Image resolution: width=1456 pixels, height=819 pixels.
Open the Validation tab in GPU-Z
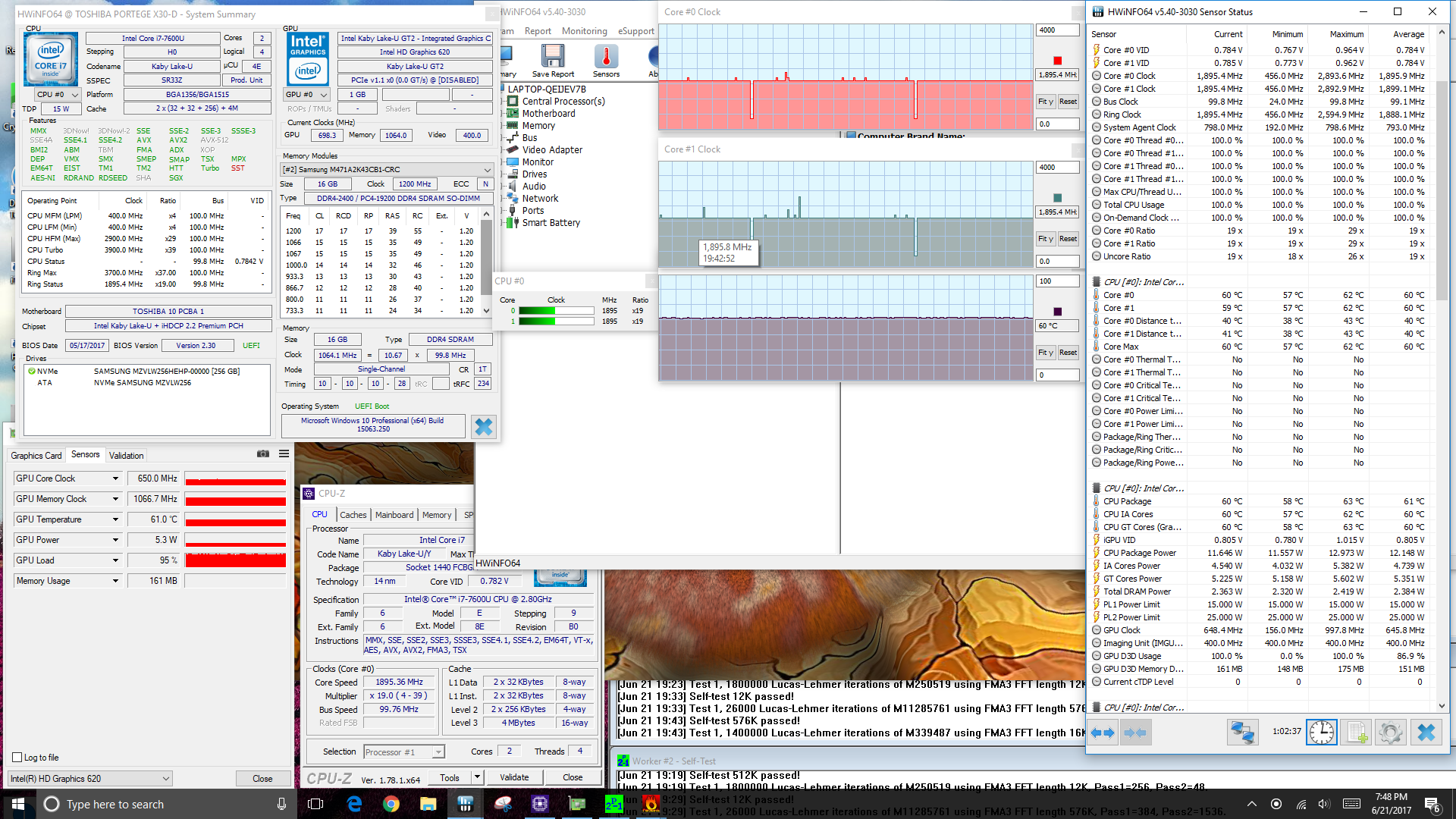126,456
